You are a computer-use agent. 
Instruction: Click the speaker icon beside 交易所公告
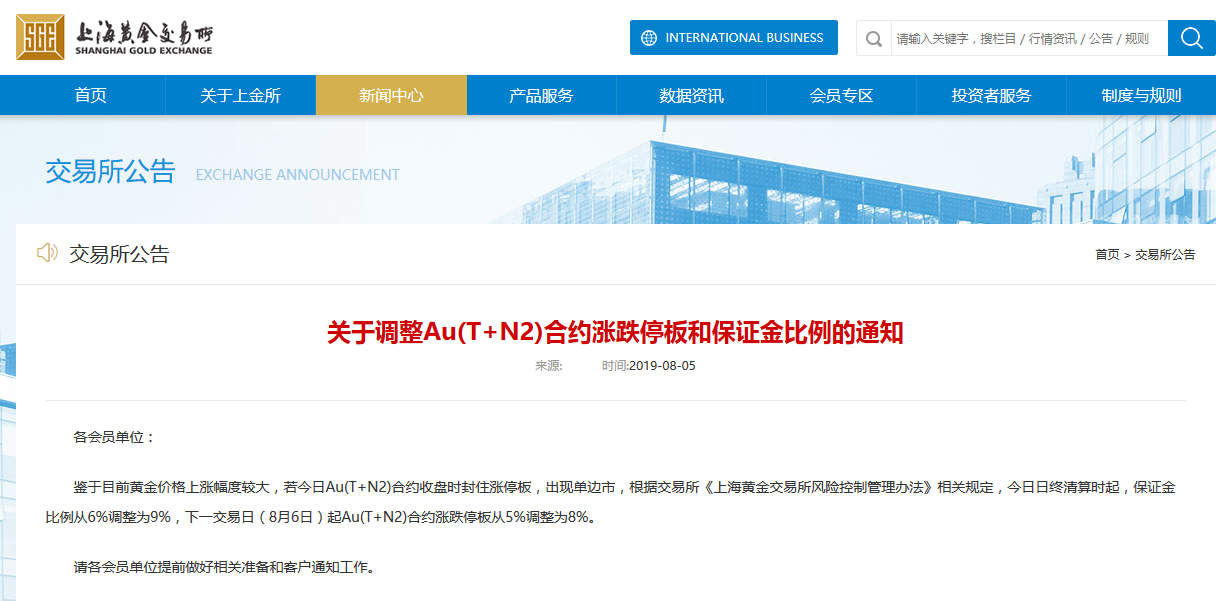pos(47,253)
